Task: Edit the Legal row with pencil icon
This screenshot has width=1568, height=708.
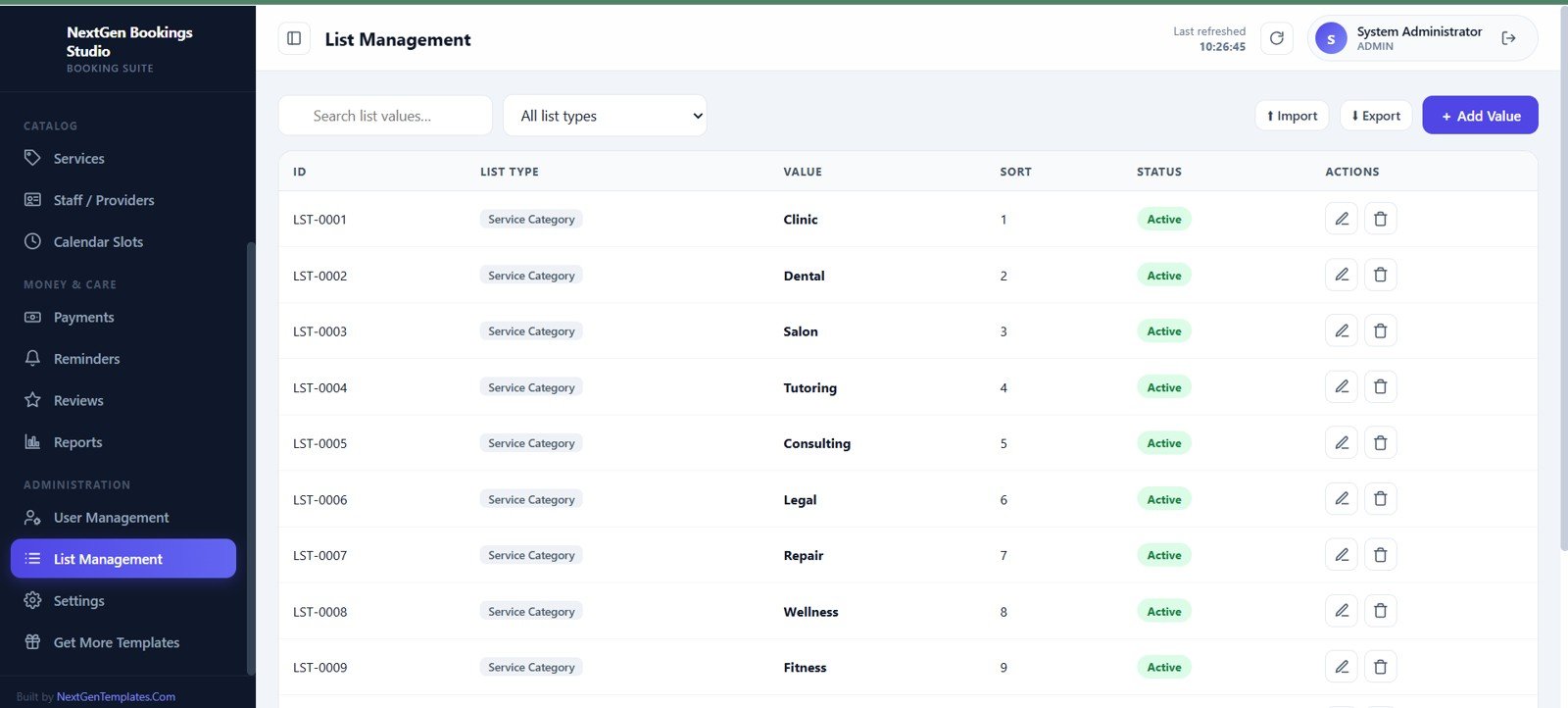Action: [x=1342, y=498]
